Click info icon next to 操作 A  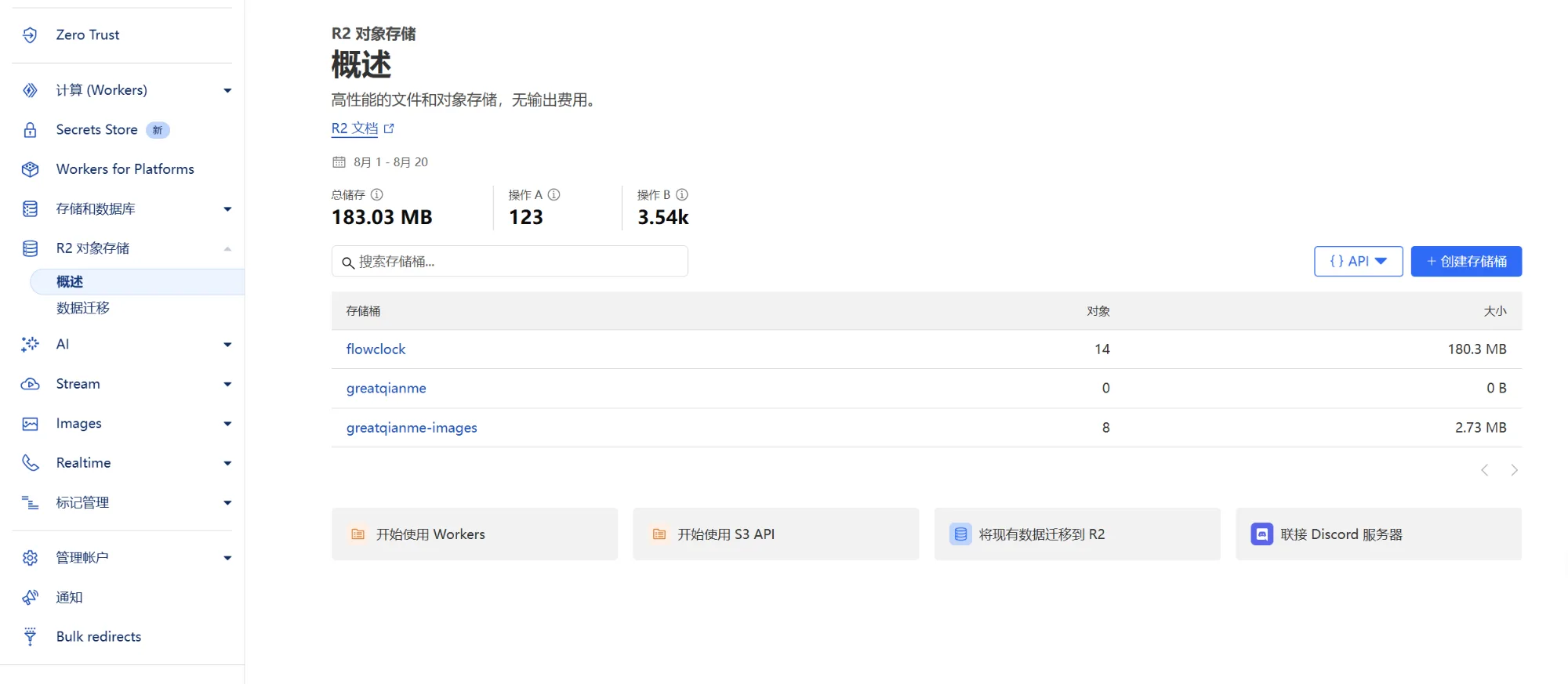point(554,194)
